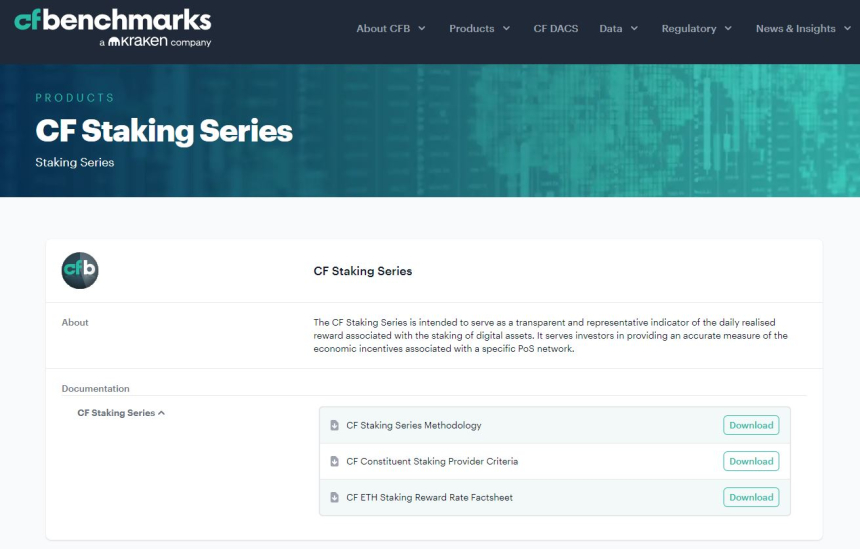Click the CF Staking Series page heading

click(164, 131)
